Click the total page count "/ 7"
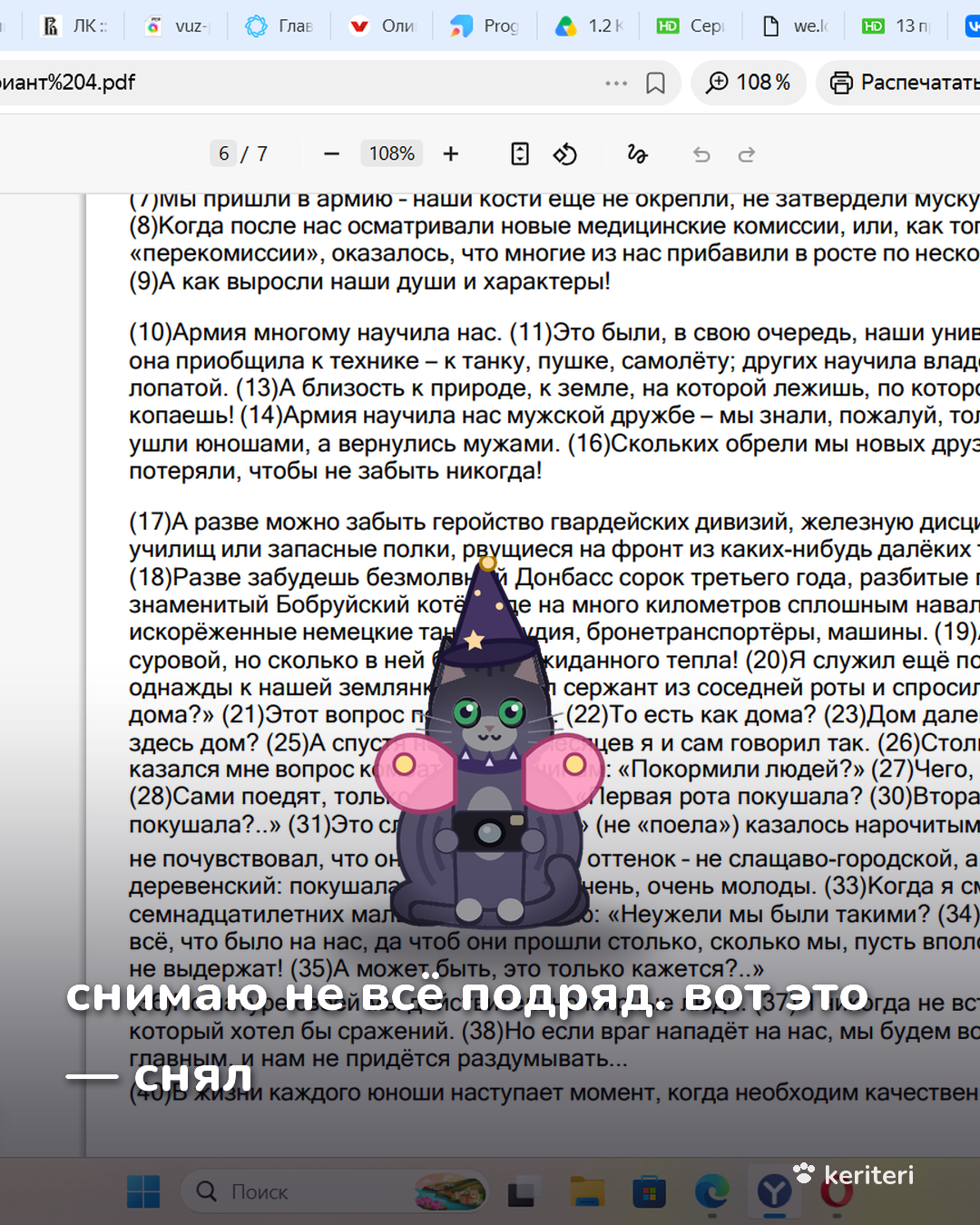 pos(254,154)
